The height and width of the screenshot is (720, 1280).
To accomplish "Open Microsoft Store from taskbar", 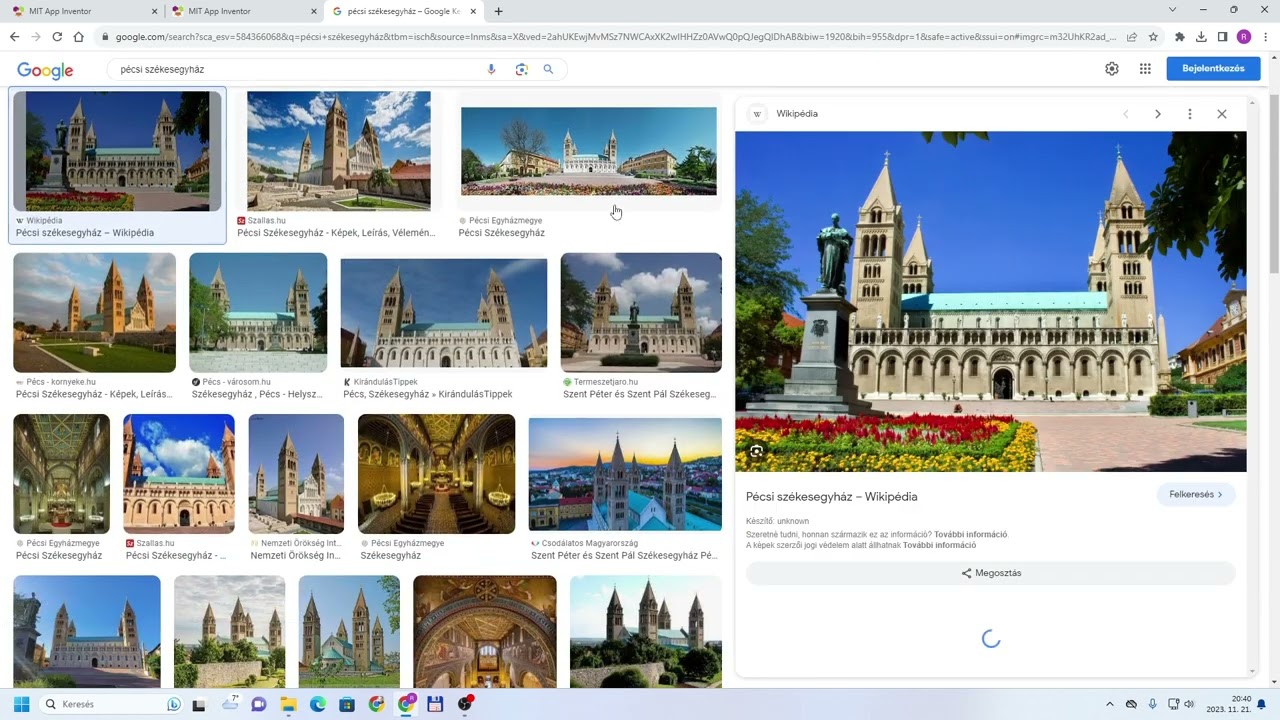I will point(347,704).
